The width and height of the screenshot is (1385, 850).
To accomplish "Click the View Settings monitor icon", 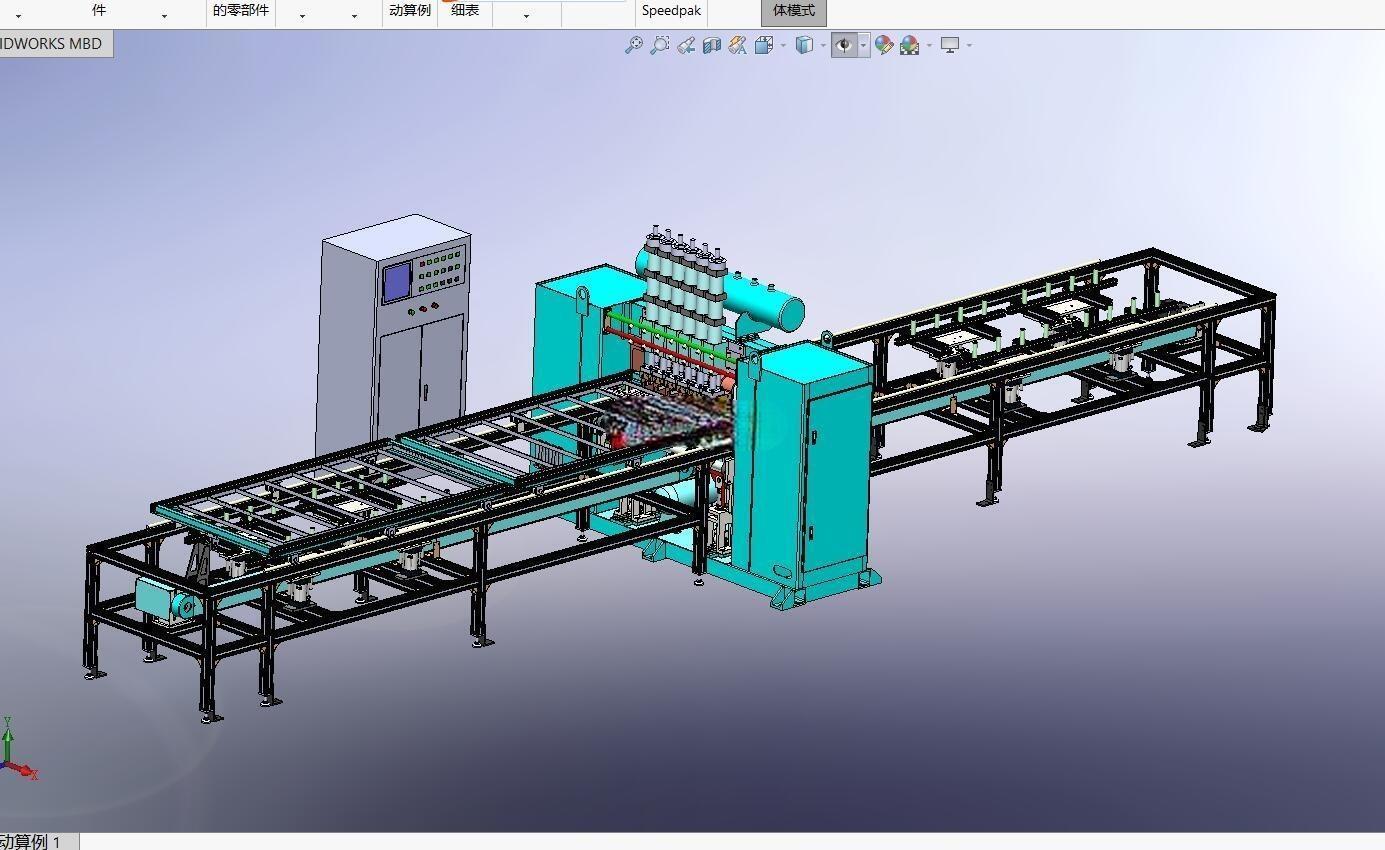I will tap(950, 45).
